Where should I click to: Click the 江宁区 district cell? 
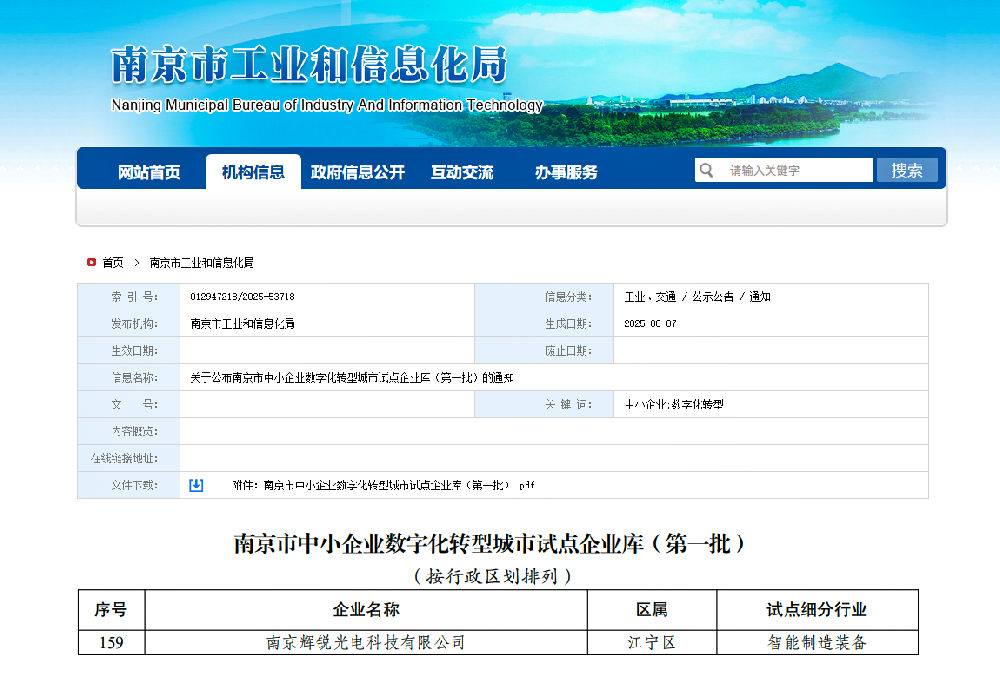(x=651, y=642)
